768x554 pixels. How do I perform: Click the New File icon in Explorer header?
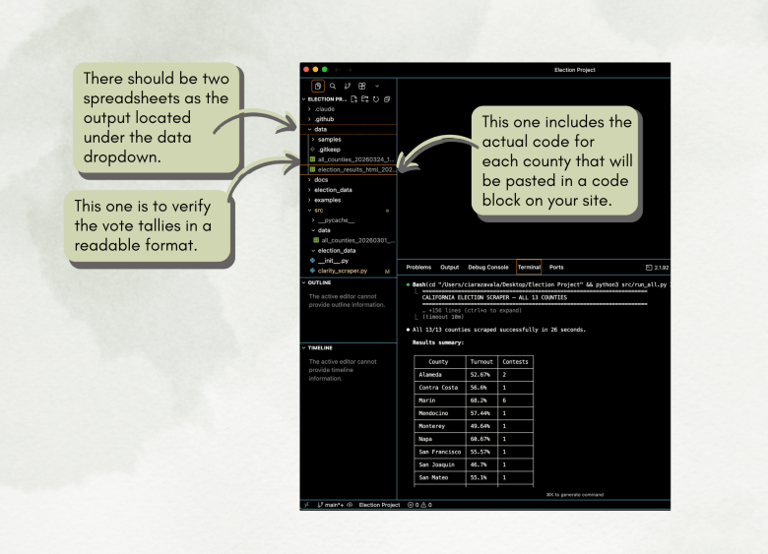(354, 99)
